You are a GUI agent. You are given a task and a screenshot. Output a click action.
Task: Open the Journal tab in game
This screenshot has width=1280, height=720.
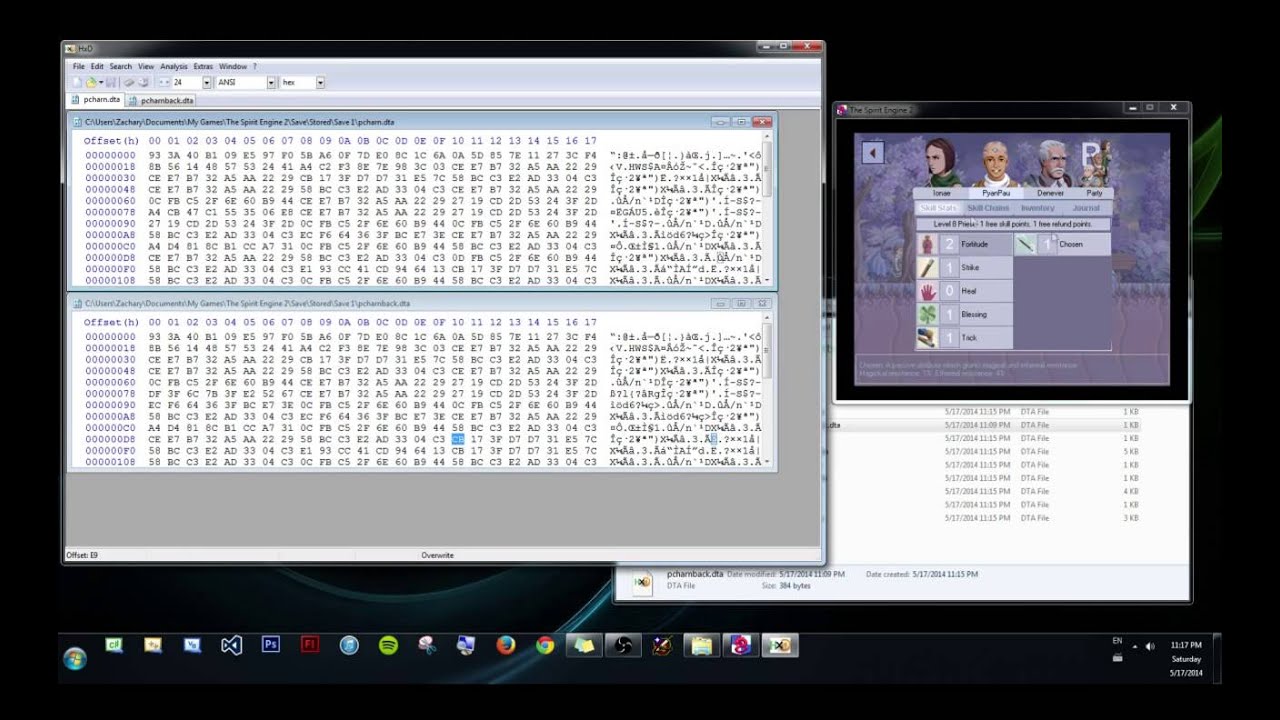click(x=1085, y=208)
